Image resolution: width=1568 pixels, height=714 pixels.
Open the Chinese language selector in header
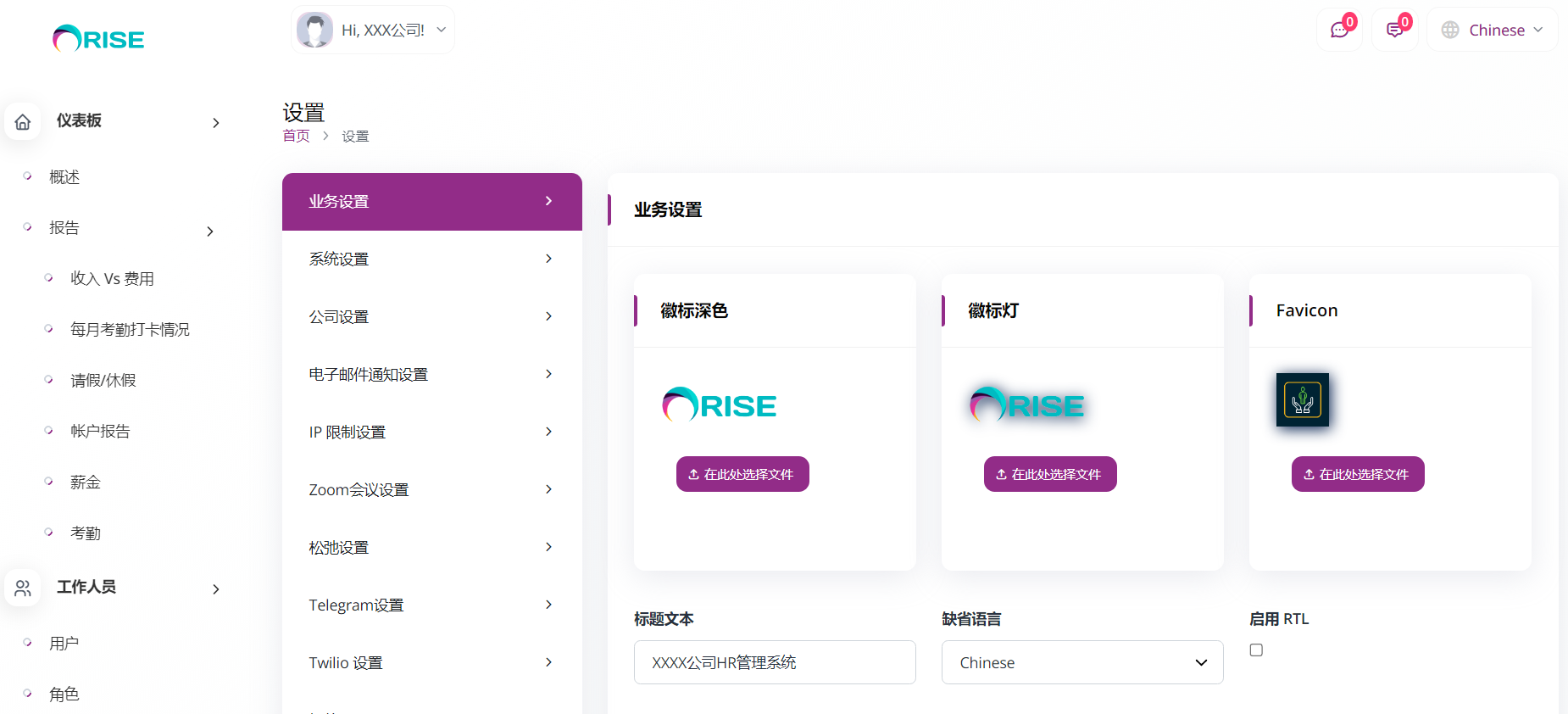click(x=1492, y=31)
